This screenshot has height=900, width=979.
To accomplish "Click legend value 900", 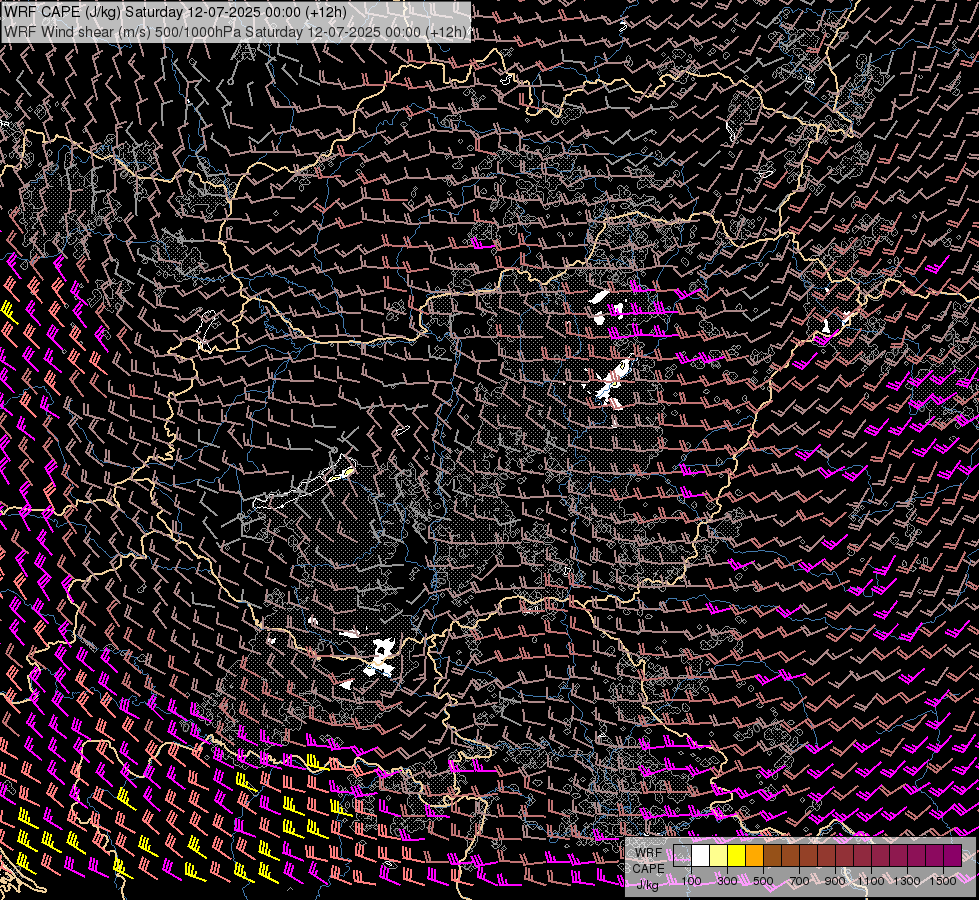I will [x=835, y=881].
